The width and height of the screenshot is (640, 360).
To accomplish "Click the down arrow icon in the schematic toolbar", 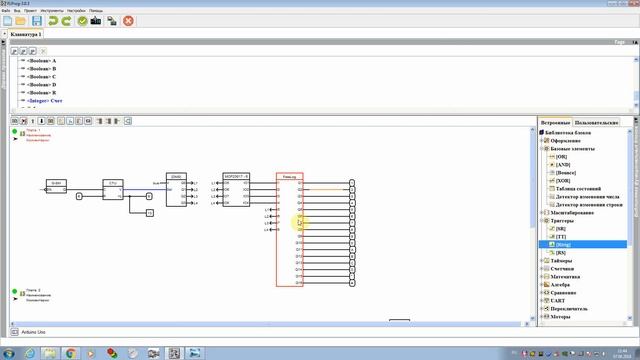I will [41, 121].
